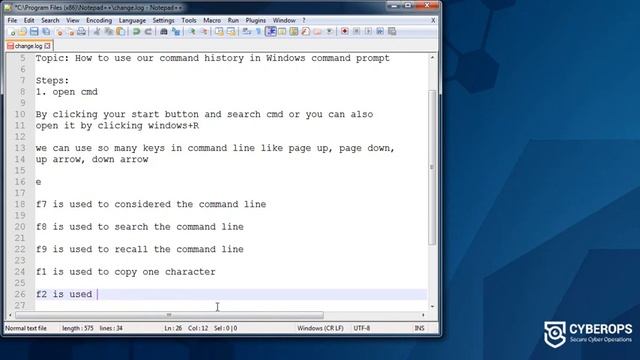Open the Encoding menu

(x=99, y=20)
